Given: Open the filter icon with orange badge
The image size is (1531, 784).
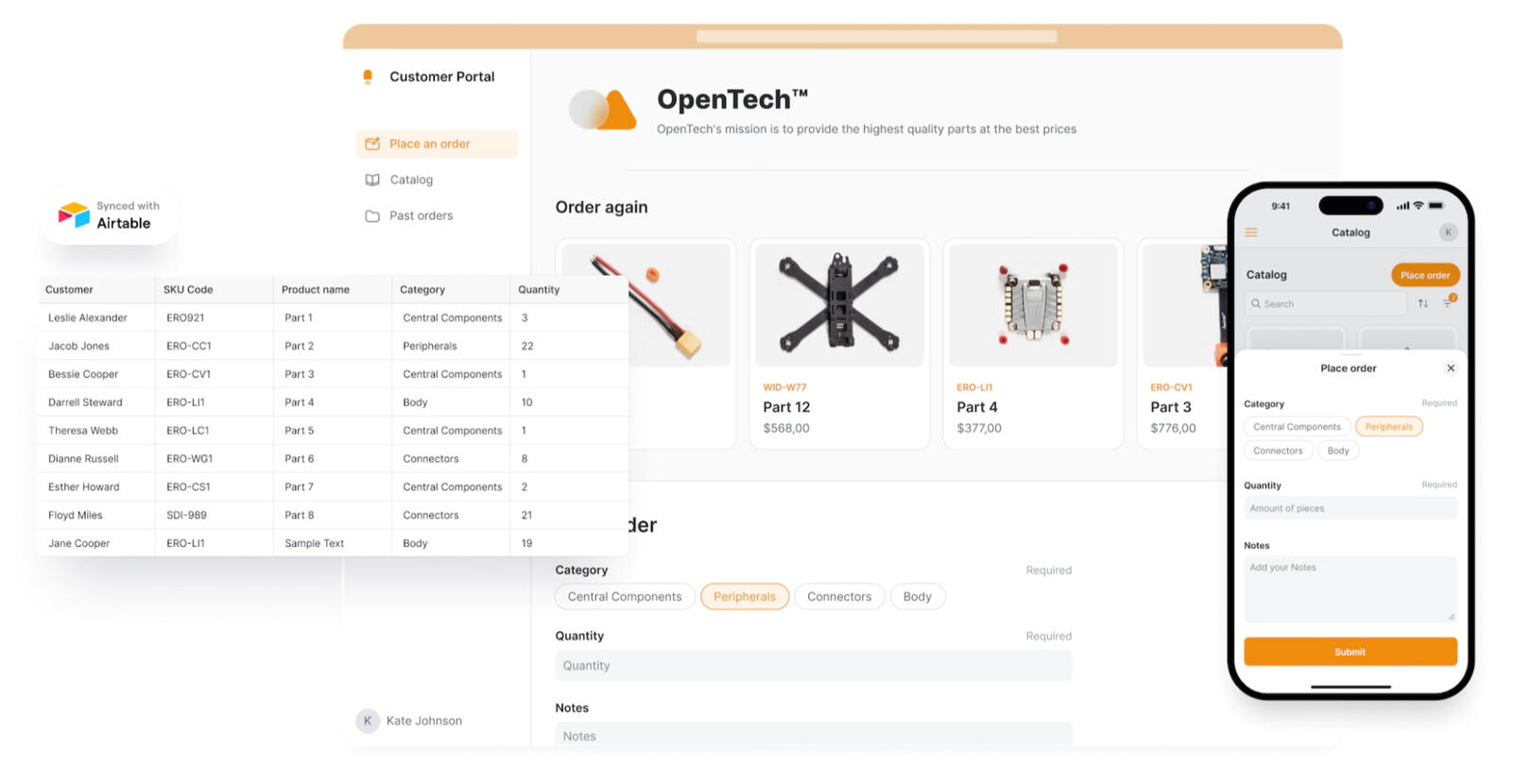Looking at the screenshot, I should pos(1448,302).
